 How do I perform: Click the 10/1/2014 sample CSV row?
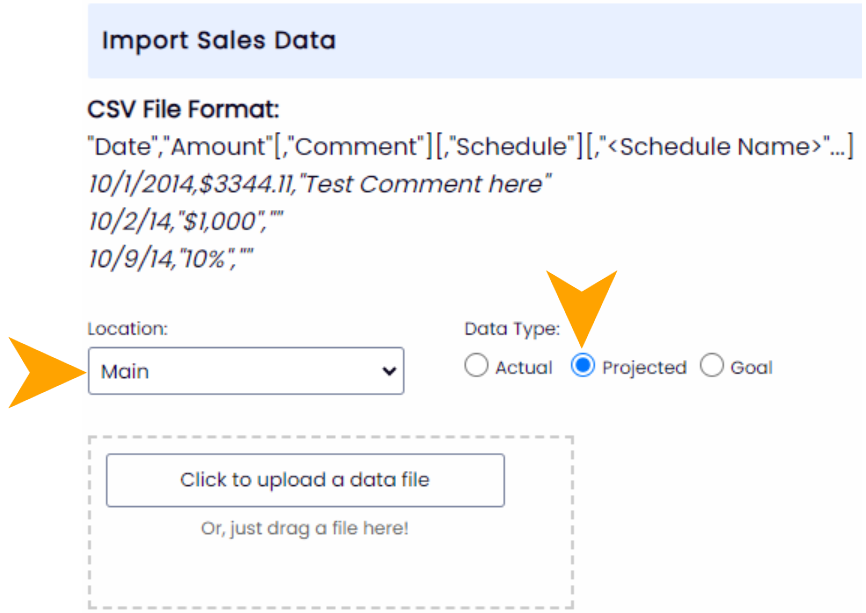[319, 184]
